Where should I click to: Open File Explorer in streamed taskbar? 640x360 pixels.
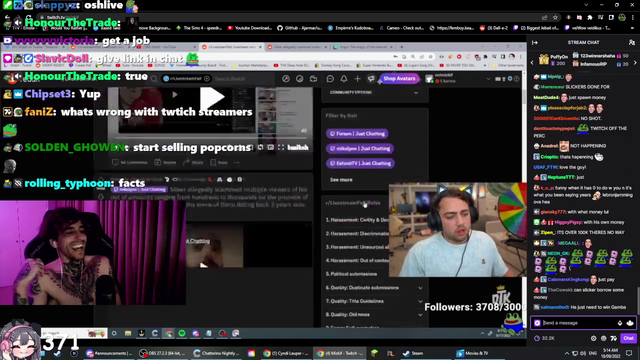pos(128,333)
